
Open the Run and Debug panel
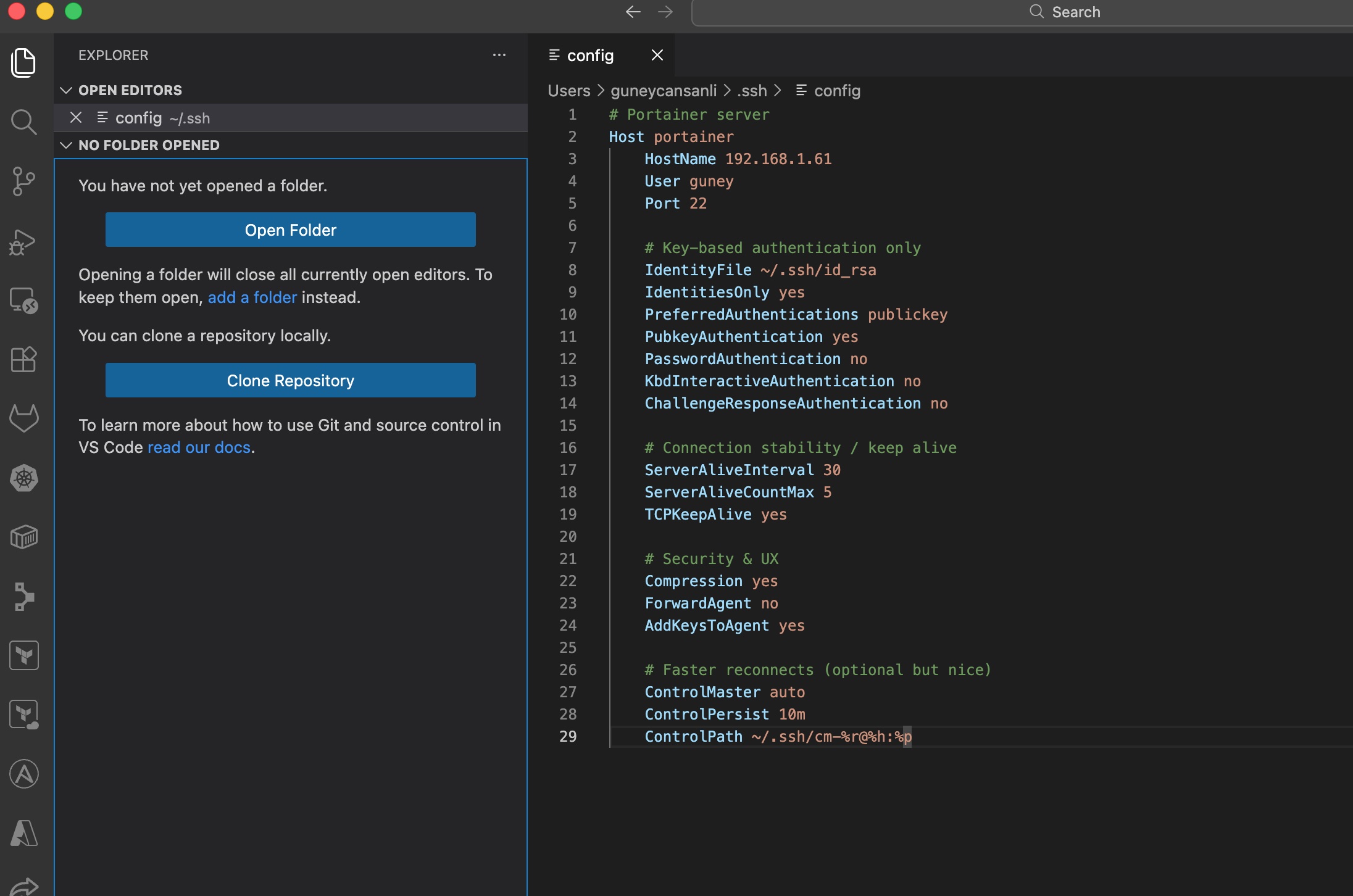[24, 241]
